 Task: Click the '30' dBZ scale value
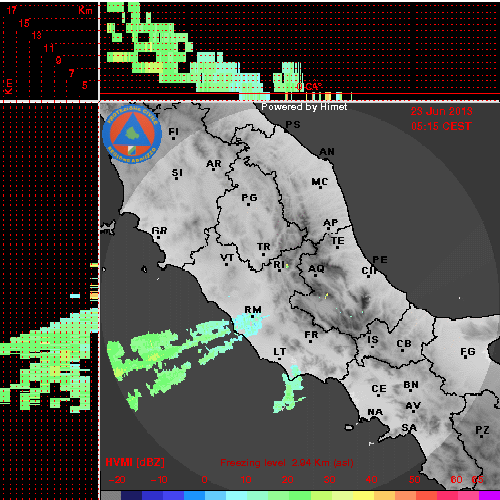click(x=329, y=480)
